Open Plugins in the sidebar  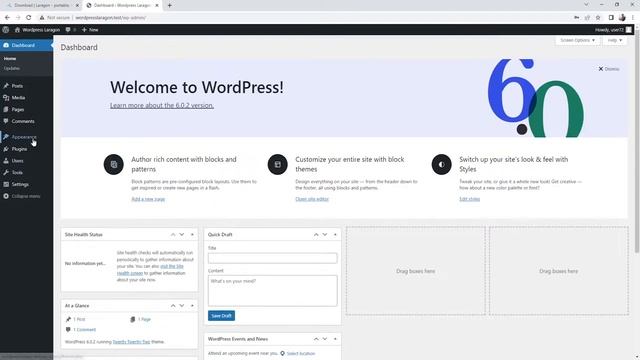point(19,149)
